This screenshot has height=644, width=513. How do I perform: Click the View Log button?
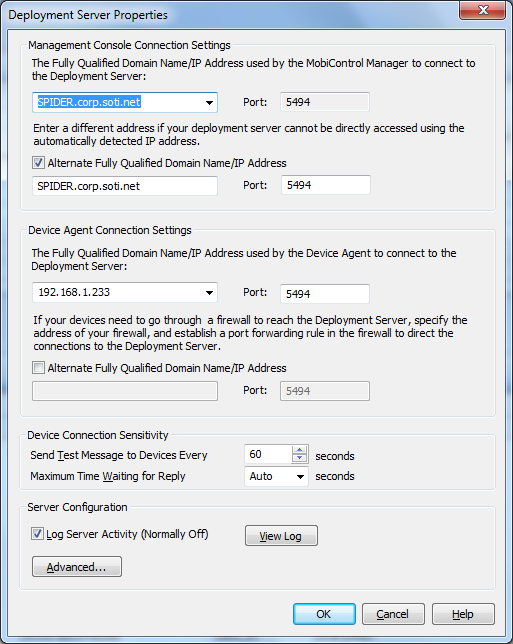pos(281,536)
